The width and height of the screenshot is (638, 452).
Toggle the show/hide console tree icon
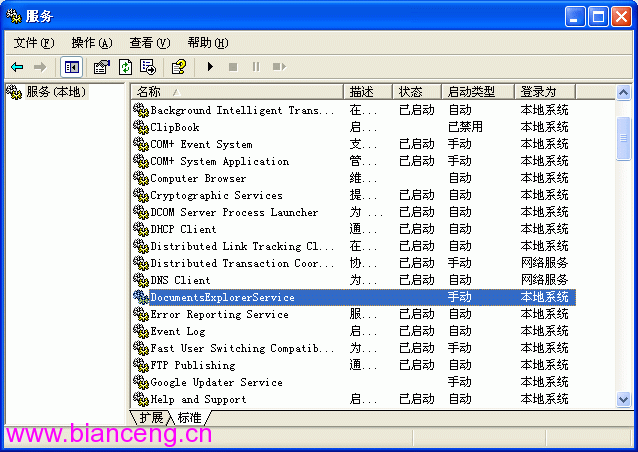[72, 67]
